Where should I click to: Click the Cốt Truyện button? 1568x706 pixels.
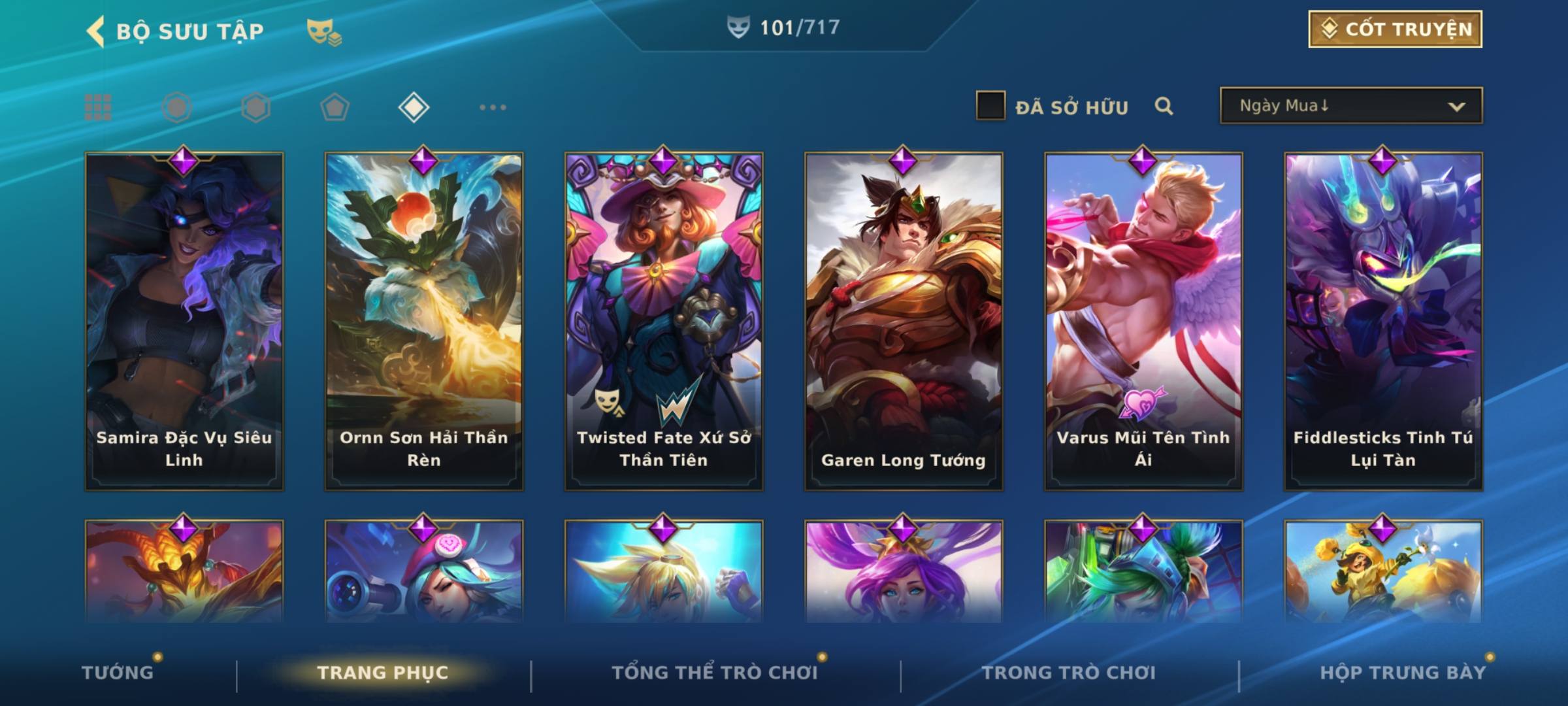[1395, 29]
